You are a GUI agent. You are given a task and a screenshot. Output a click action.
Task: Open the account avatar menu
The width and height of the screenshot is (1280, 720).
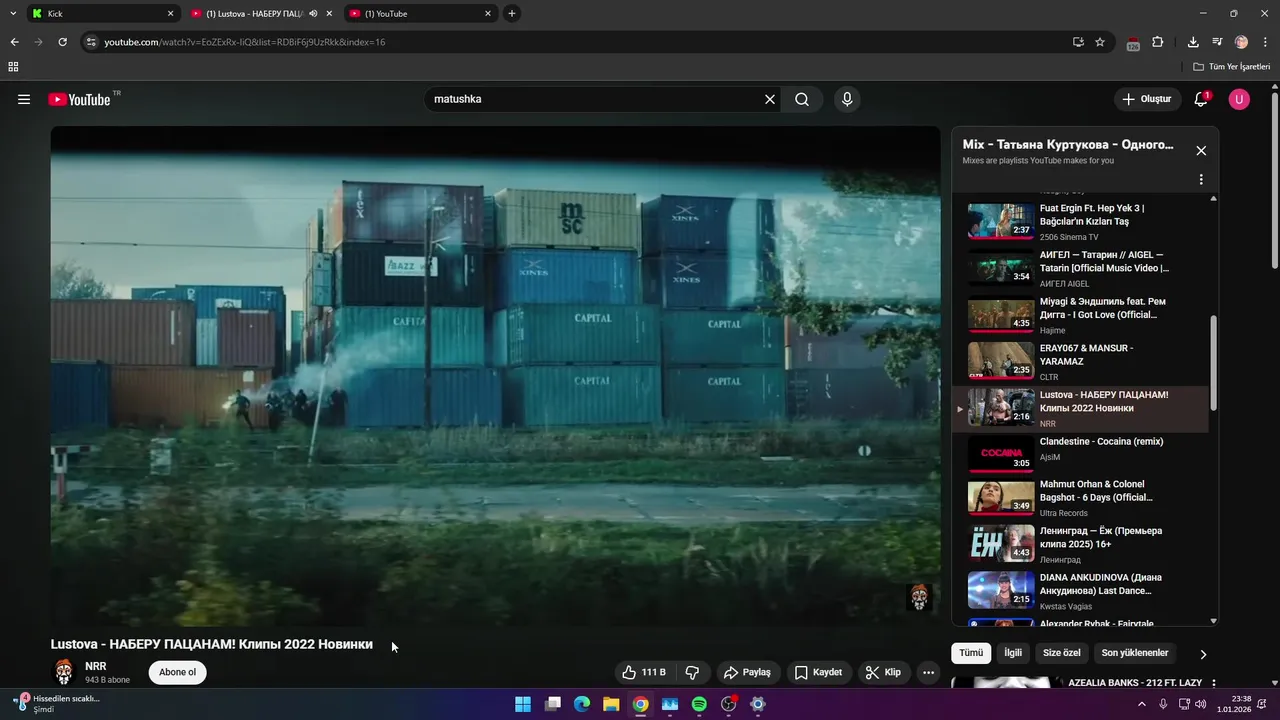point(1239,99)
